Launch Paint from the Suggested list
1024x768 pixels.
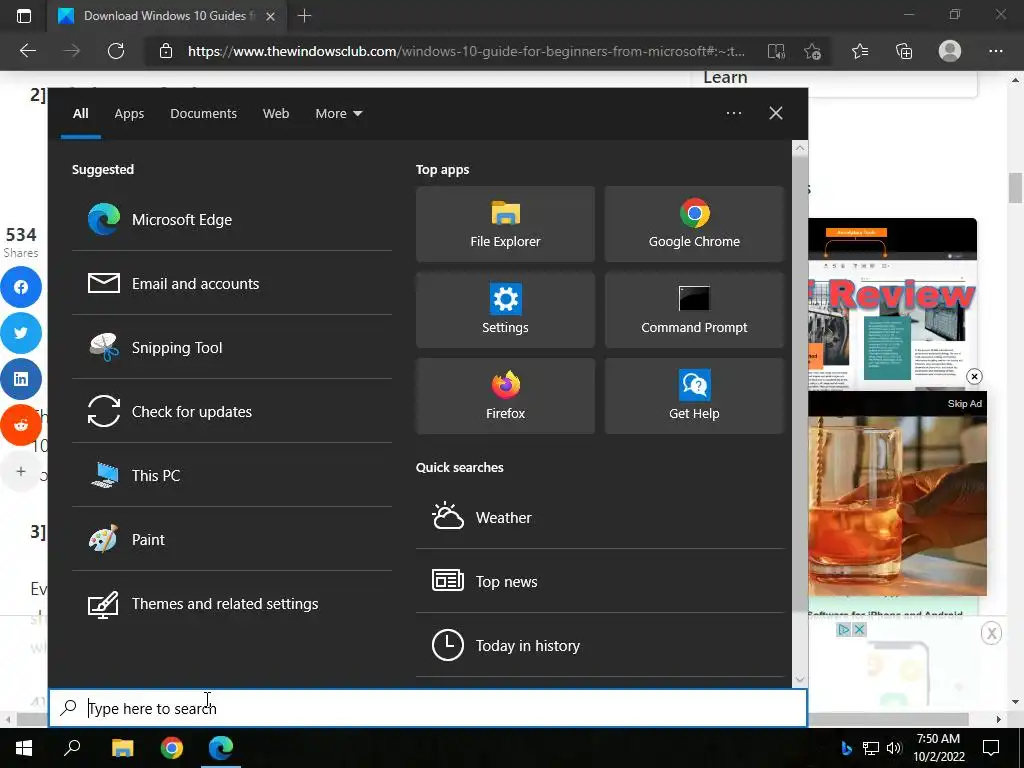pyautogui.click(x=232, y=539)
